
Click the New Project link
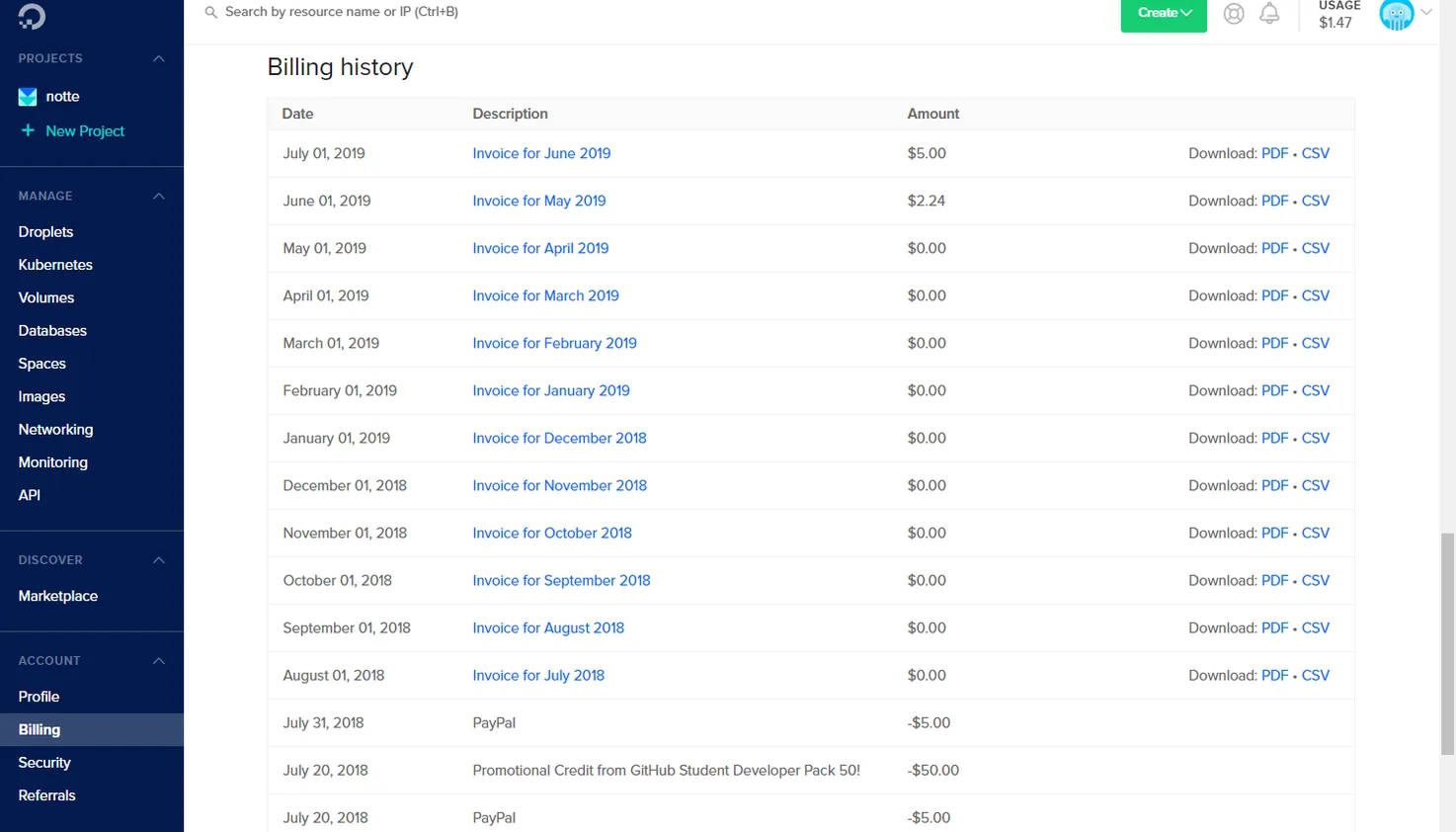[85, 130]
